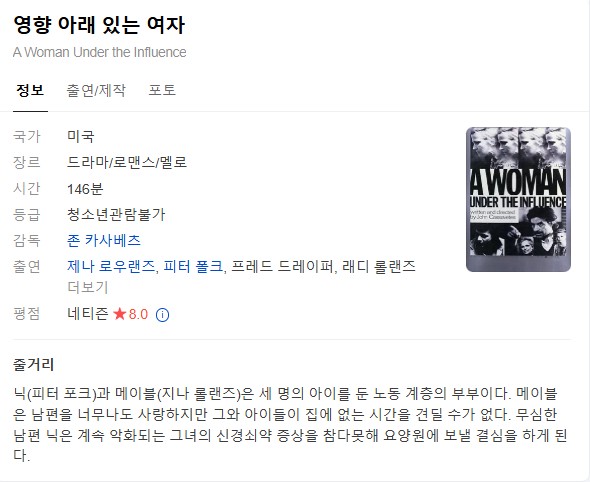Click the 줄거리 section heading
Screen dimensions: 590x482
tap(34, 364)
